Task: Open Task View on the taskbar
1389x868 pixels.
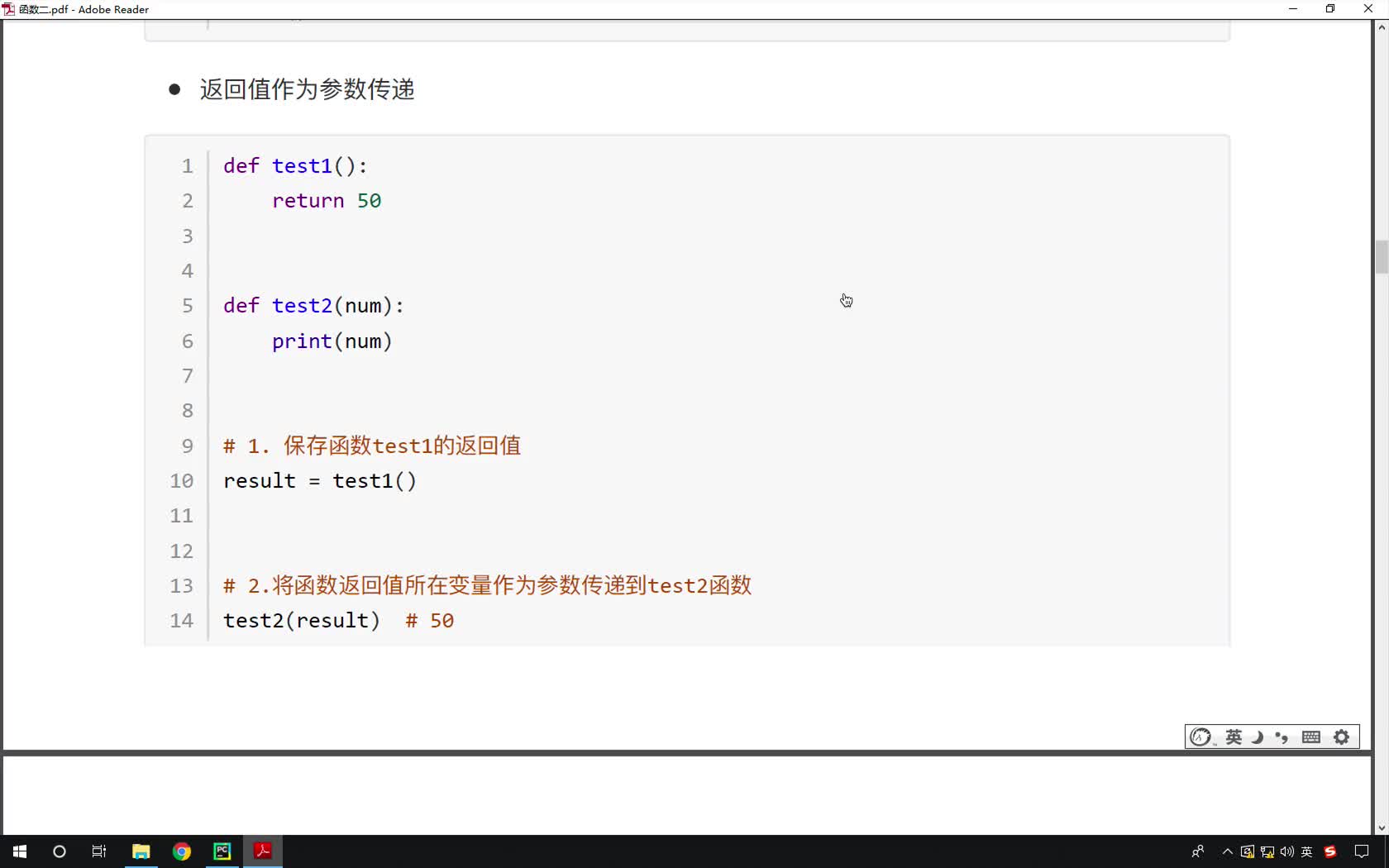Action: click(x=99, y=851)
